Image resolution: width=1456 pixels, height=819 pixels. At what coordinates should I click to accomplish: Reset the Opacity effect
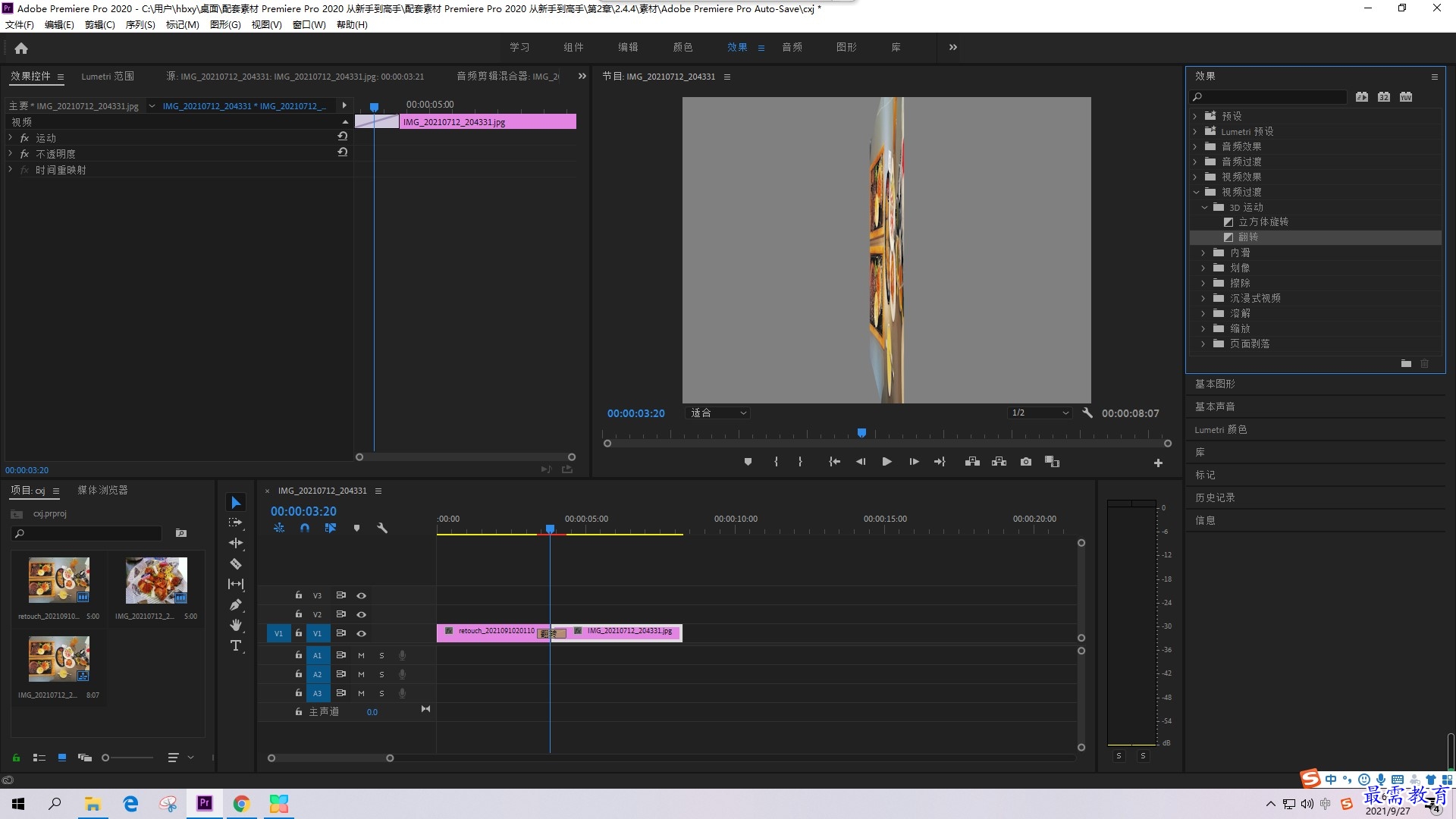point(343,152)
